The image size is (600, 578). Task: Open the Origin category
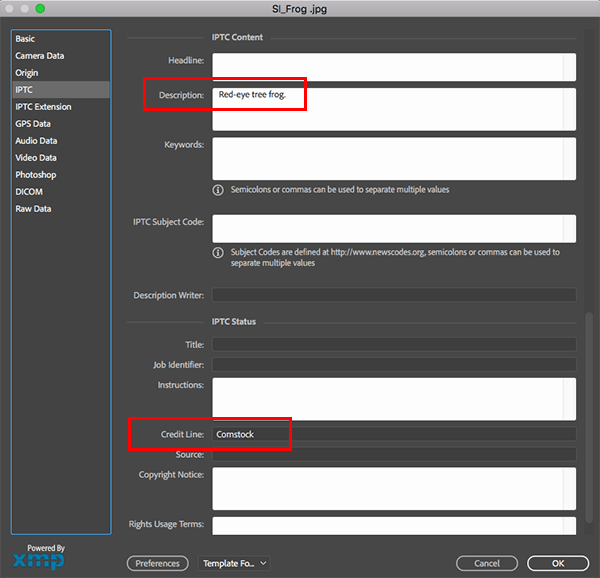61,73
